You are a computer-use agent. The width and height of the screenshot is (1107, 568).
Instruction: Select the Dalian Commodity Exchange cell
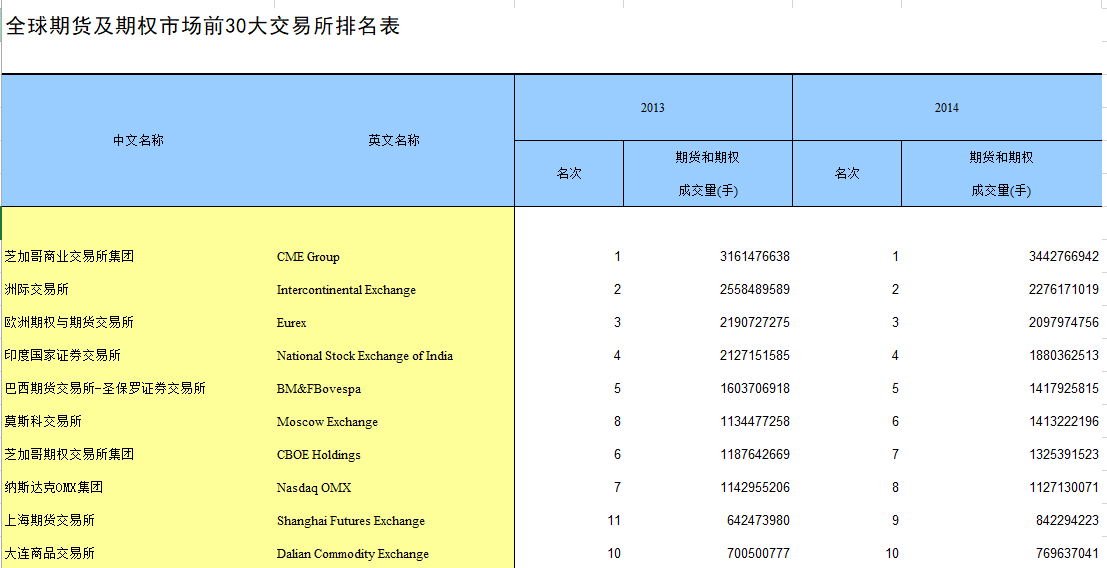coord(352,554)
